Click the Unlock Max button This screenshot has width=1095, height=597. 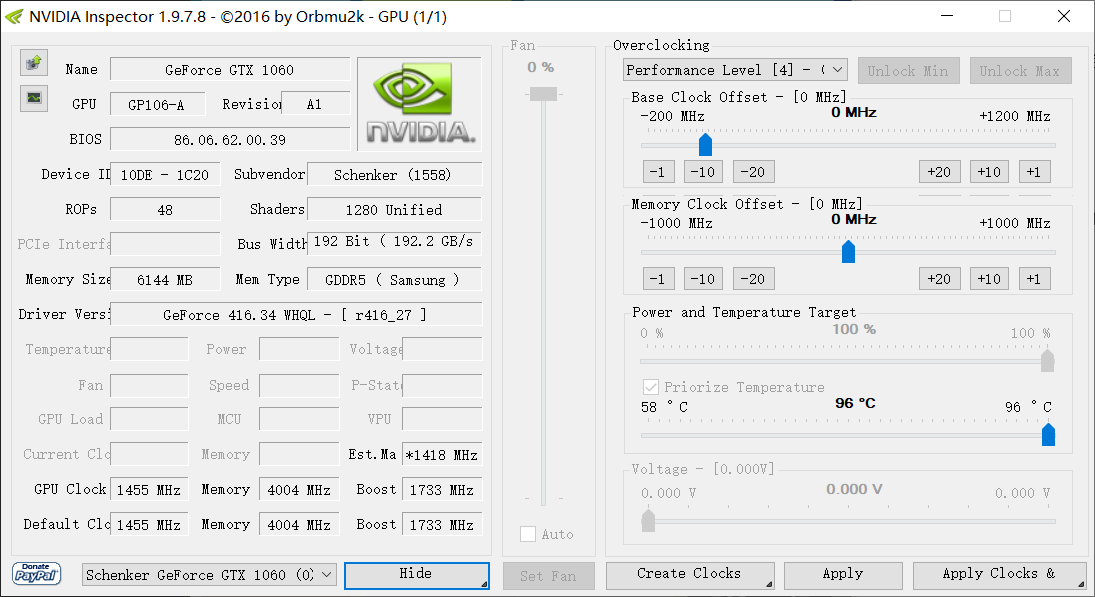pos(1020,70)
